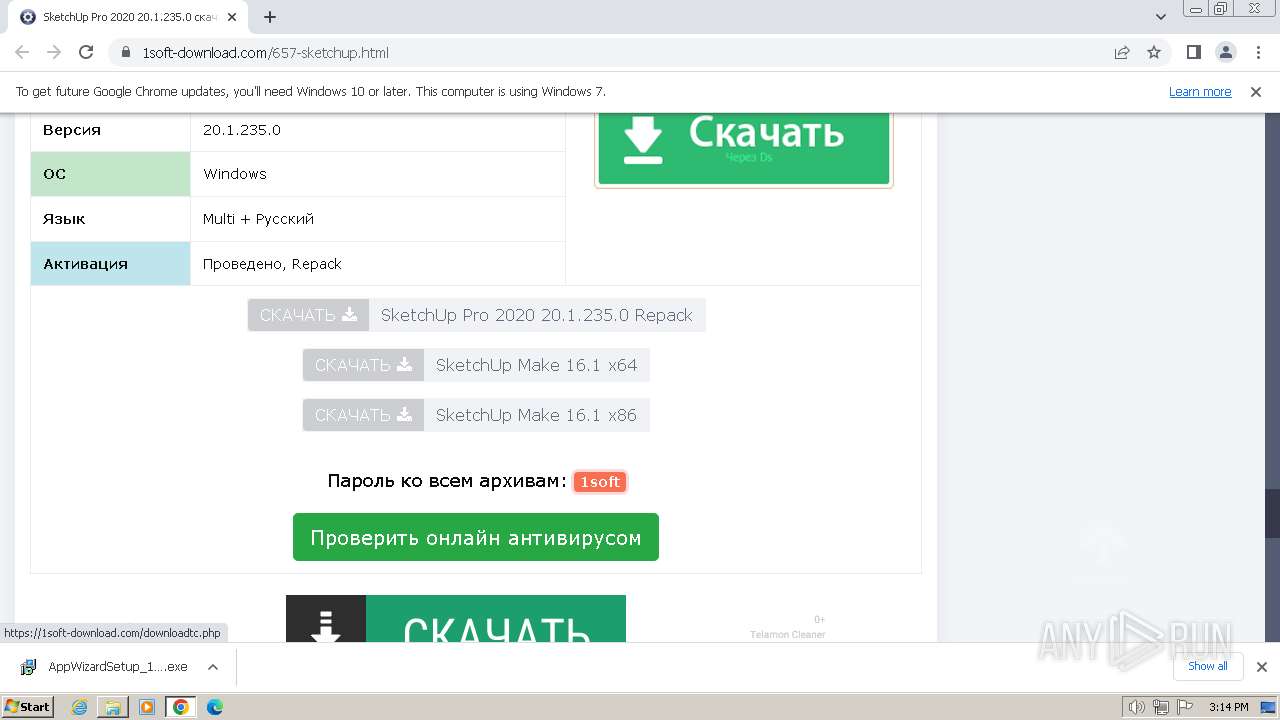Image resolution: width=1280 pixels, height=720 pixels.
Task: Bookmark this page with the star
Action: pos(1154,53)
